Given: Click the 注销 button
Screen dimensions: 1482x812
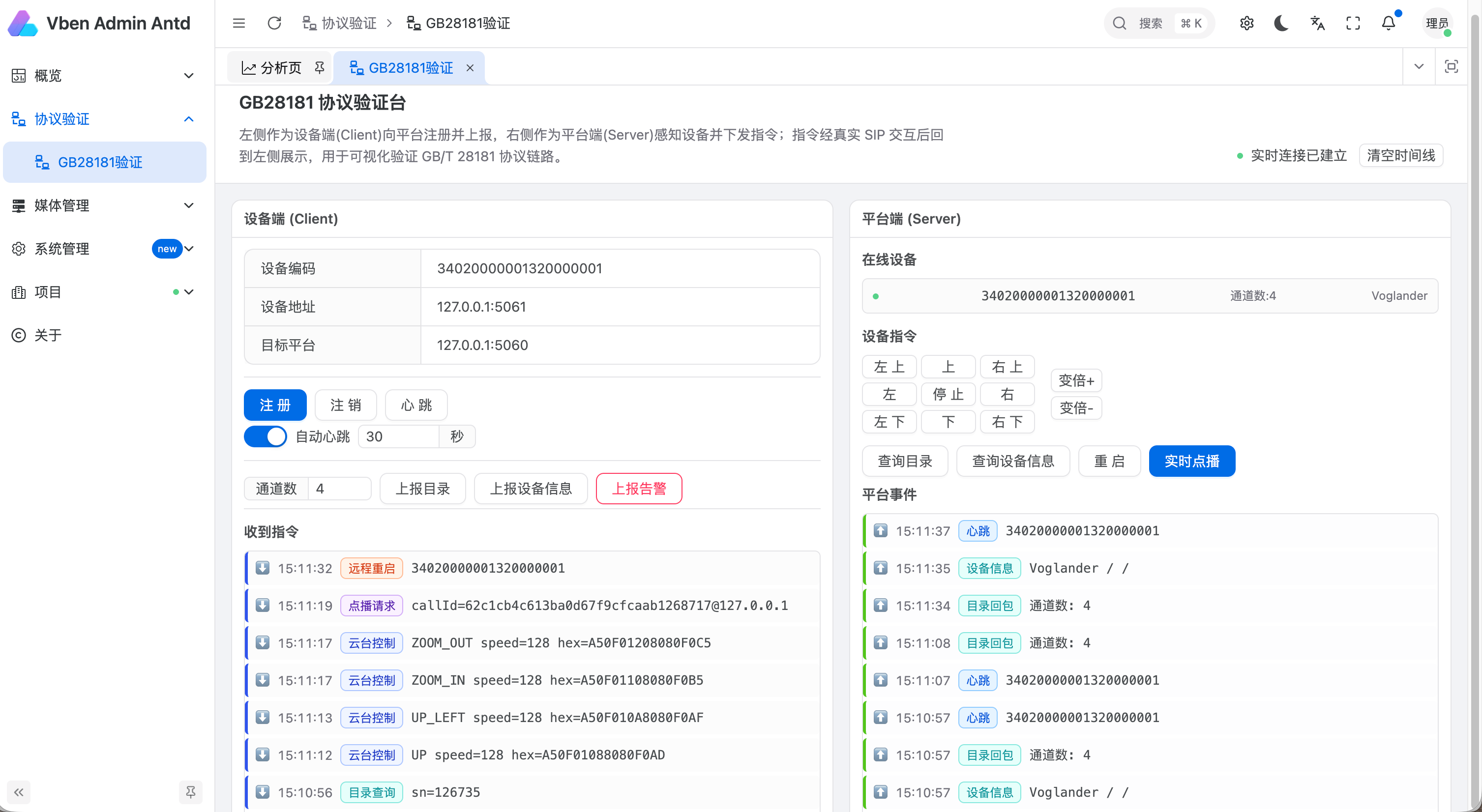Looking at the screenshot, I should [x=346, y=406].
